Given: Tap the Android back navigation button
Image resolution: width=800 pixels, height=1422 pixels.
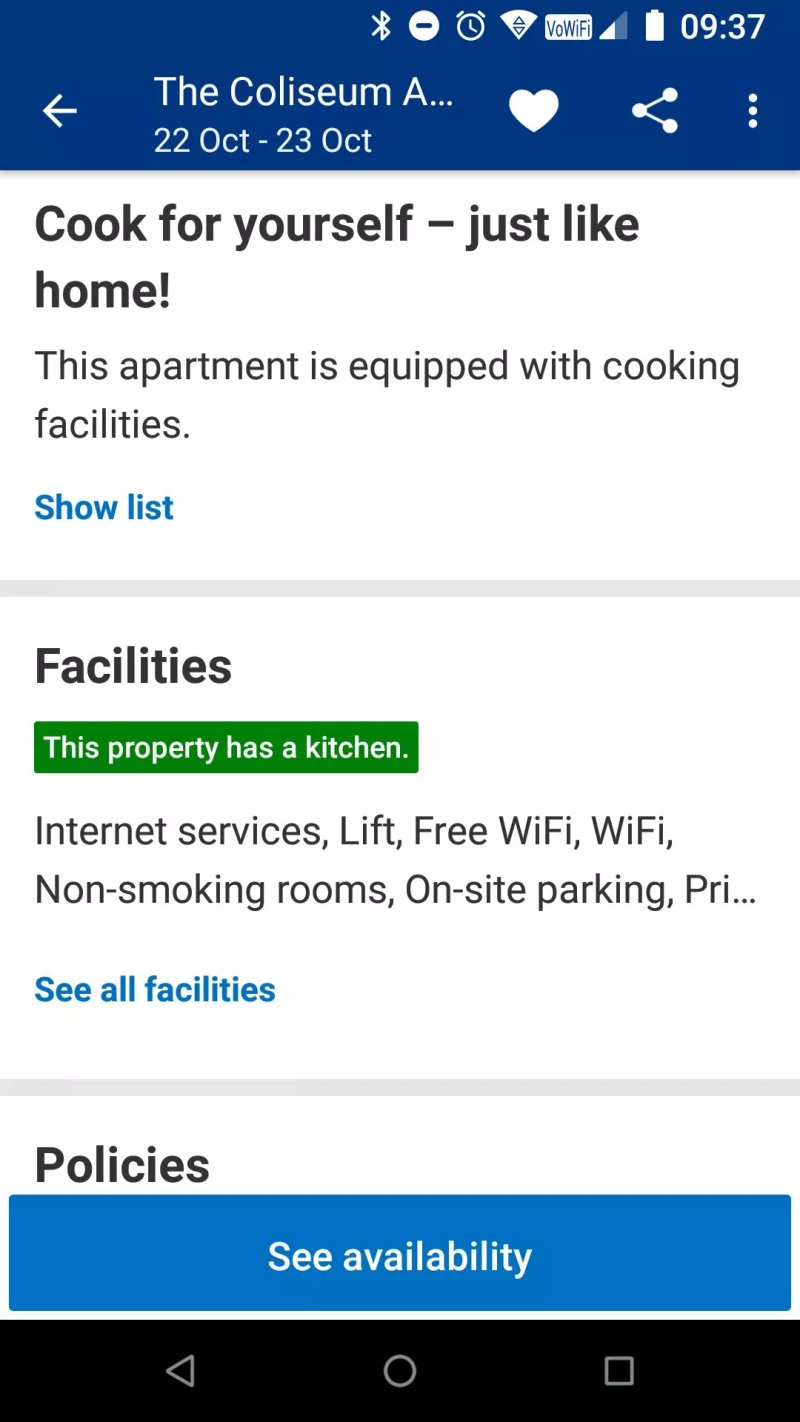Looking at the screenshot, I should [x=180, y=1371].
